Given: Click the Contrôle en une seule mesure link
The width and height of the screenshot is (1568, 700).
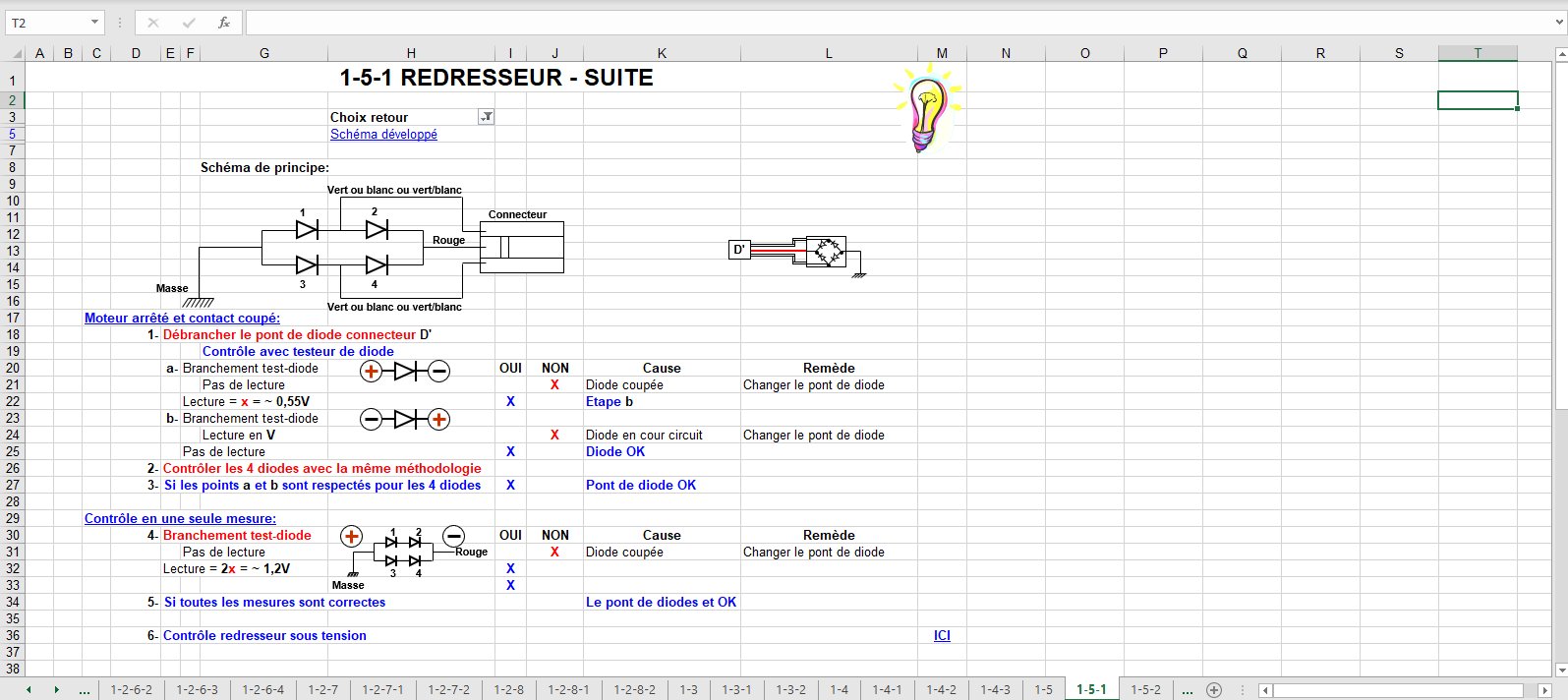Looking at the screenshot, I should pyautogui.click(x=180, y=519).
